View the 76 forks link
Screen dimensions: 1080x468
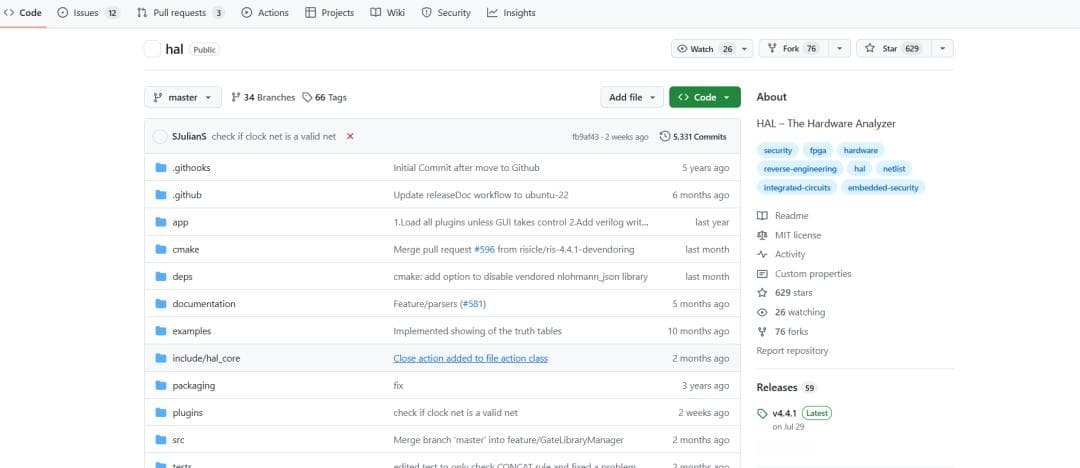click(783, 332)
